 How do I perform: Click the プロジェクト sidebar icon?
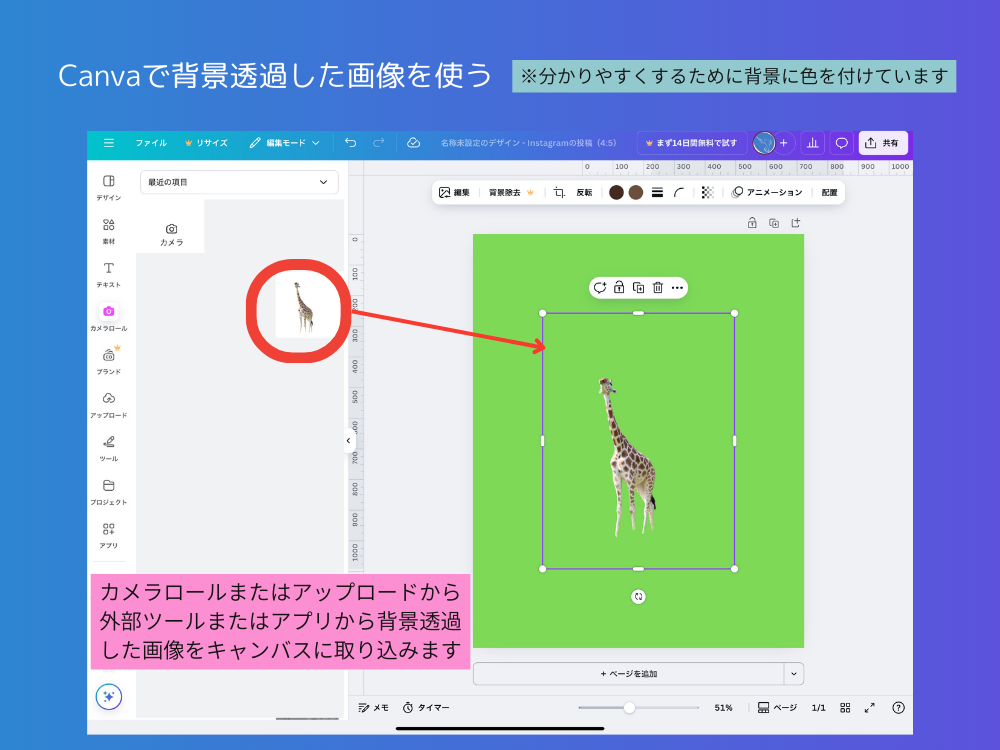[x=108, y=488]
